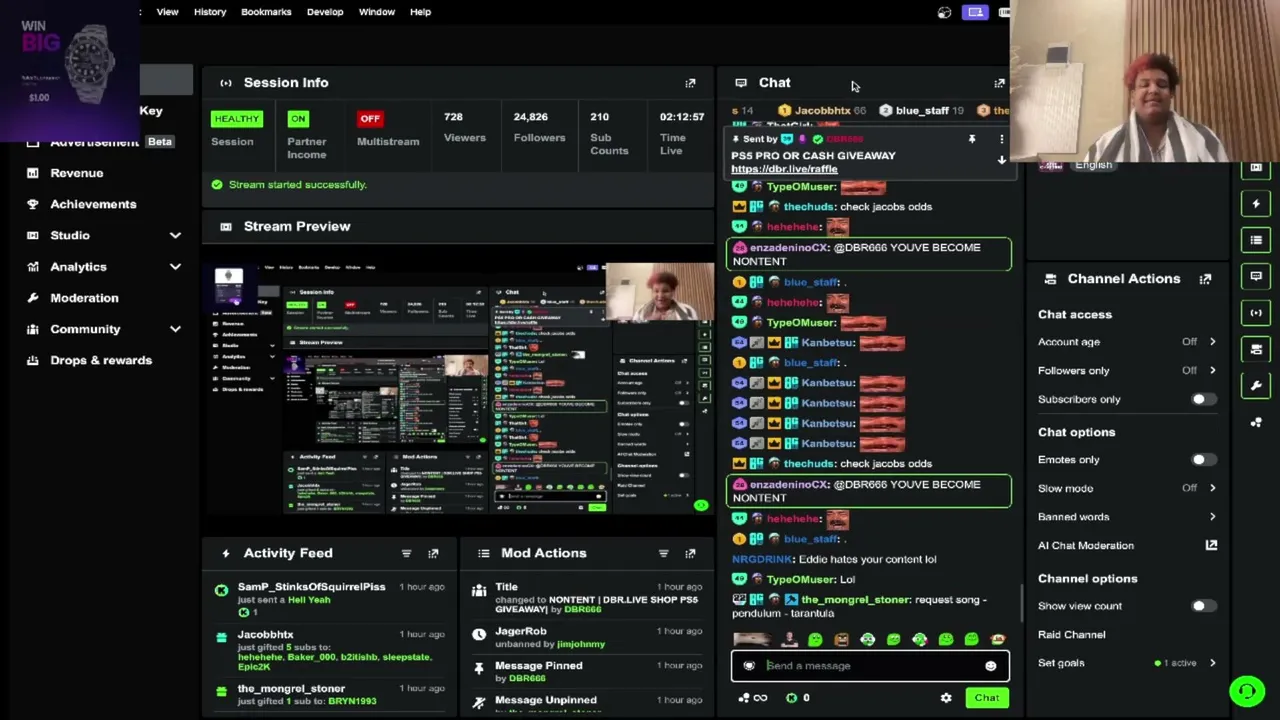
Task: Click the lightning bolt sidebar icon
Action: [1256, 204]
